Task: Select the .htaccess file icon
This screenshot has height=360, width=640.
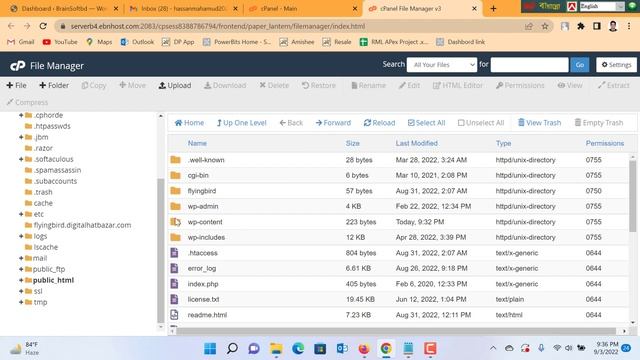Action: [x=174, y=253]
